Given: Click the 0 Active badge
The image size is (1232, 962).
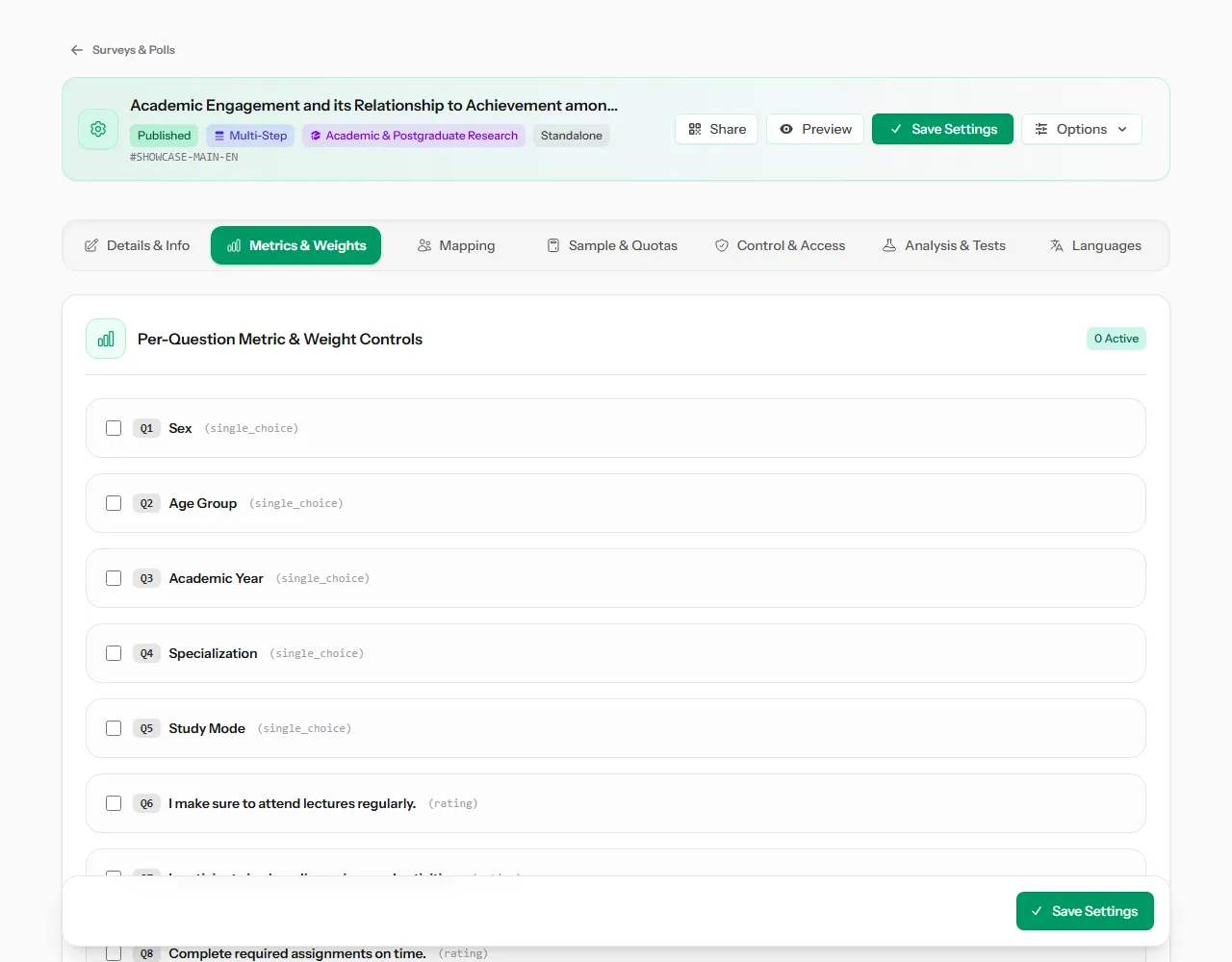Looking at the screenshot, I should (x=1116, y=339).
